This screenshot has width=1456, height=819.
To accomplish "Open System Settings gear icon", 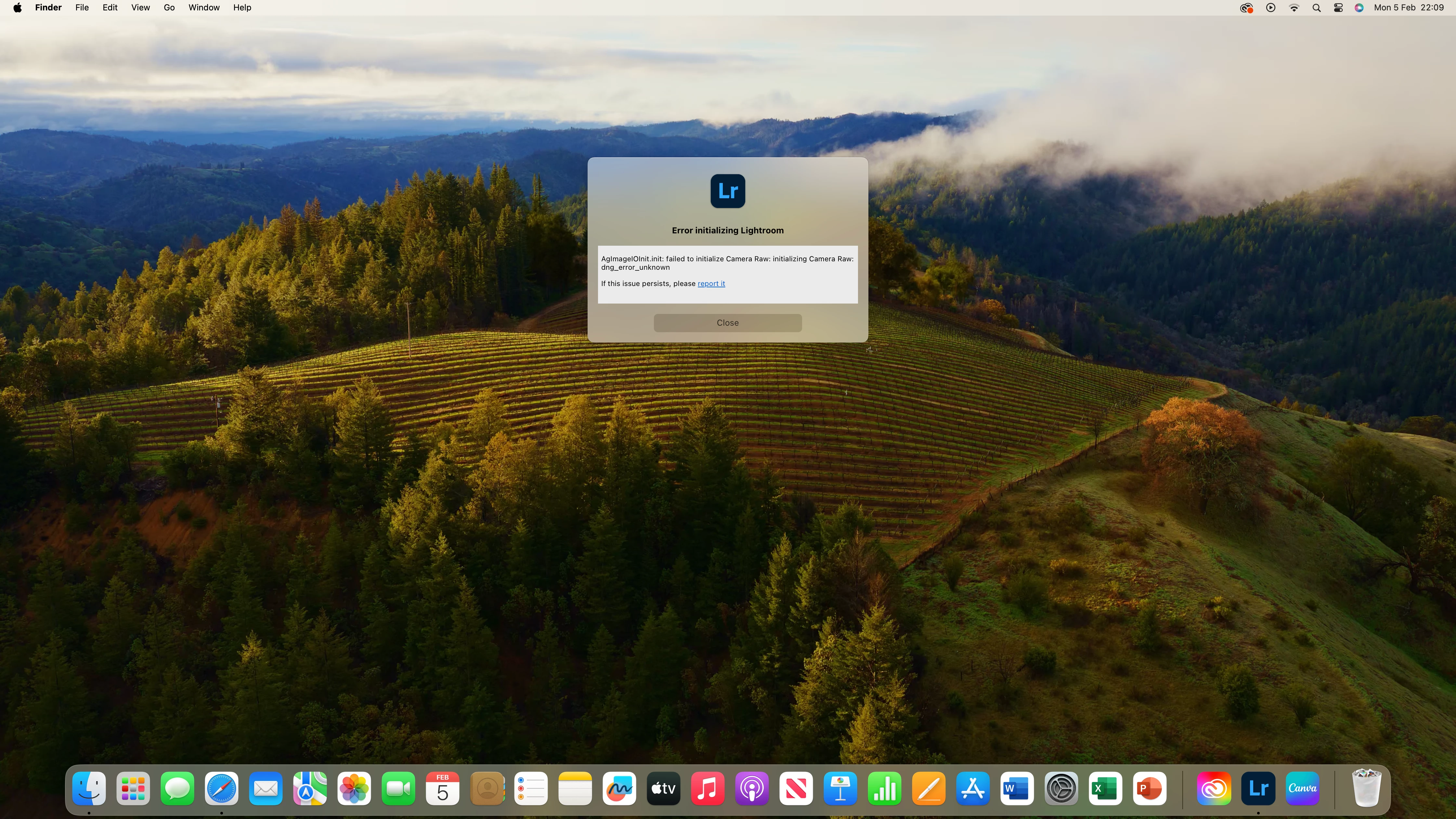I will pos(1061,788).
